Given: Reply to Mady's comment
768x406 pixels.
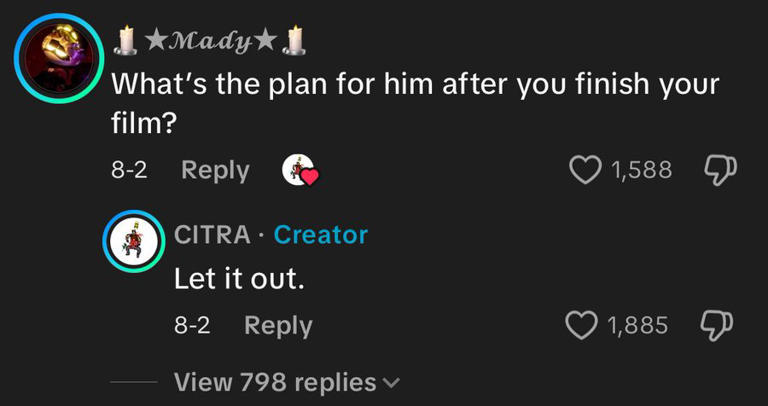Looking at the screenshot, I should click(215, 170).
